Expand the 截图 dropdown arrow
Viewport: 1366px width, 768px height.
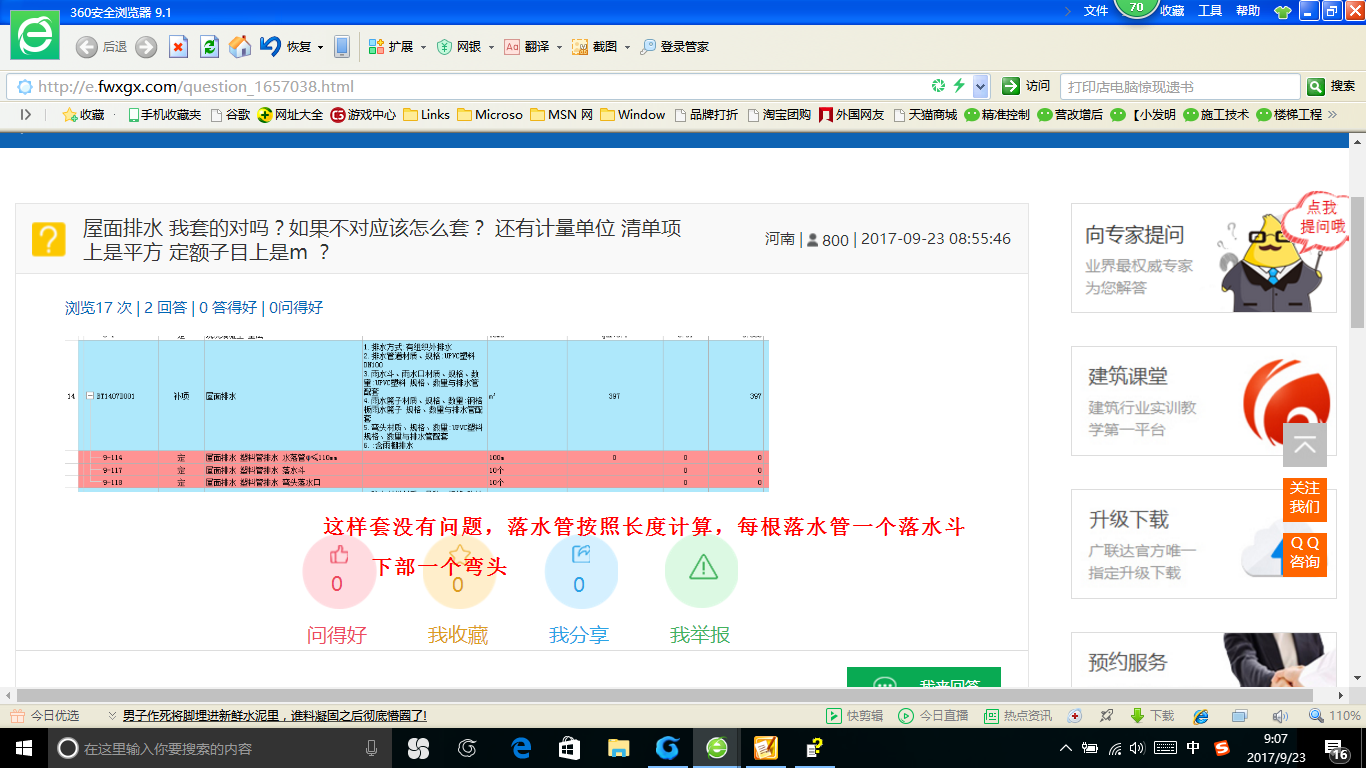point(627,47)
